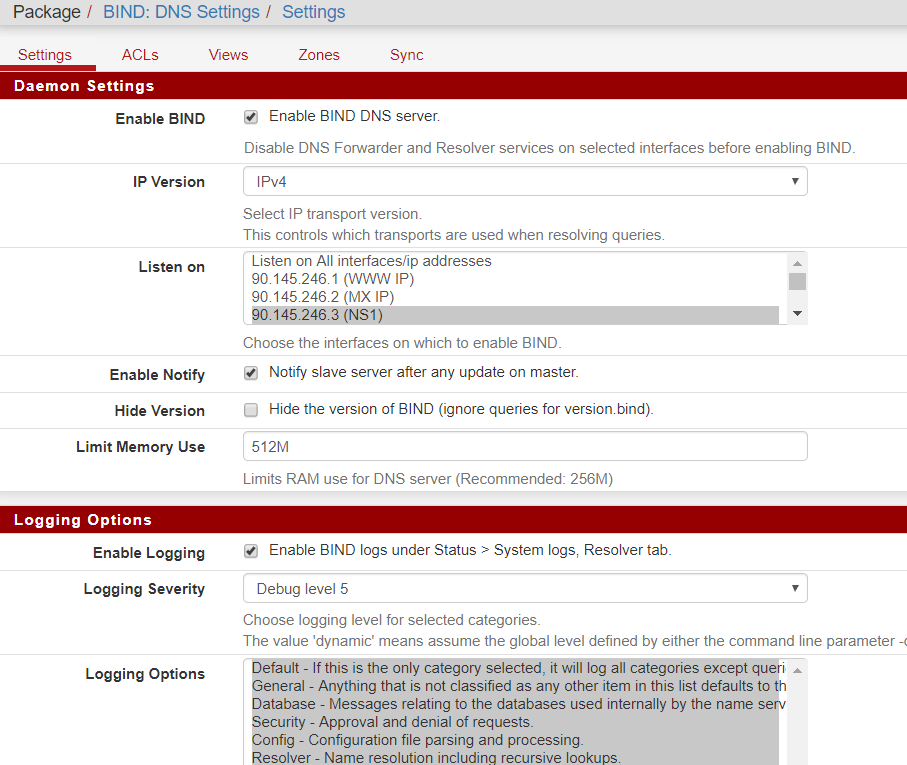
Task: Click the Package breadcrumb text
Action: tap(47, 12)
